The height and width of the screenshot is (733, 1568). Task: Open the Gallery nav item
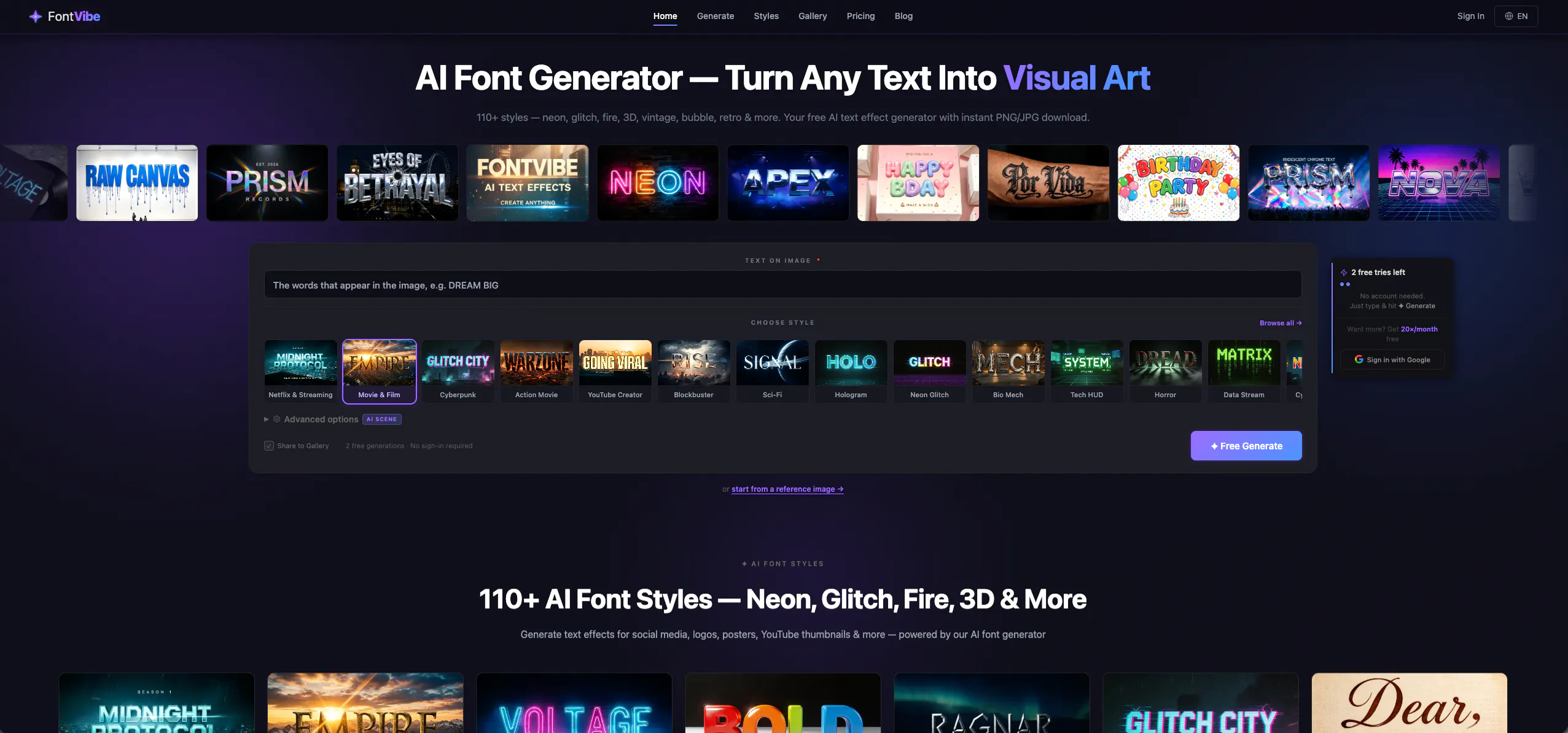[813, 16]
